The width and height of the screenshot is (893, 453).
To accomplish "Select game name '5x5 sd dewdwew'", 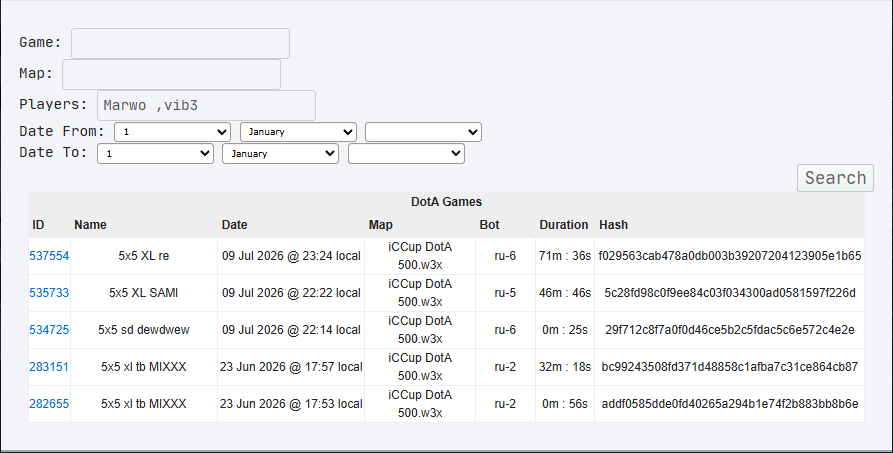I will (144, 330).
